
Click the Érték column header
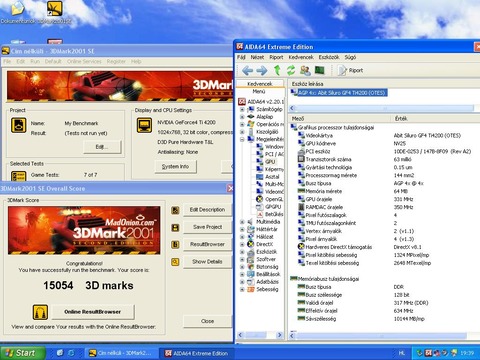(x=435, y=119)
